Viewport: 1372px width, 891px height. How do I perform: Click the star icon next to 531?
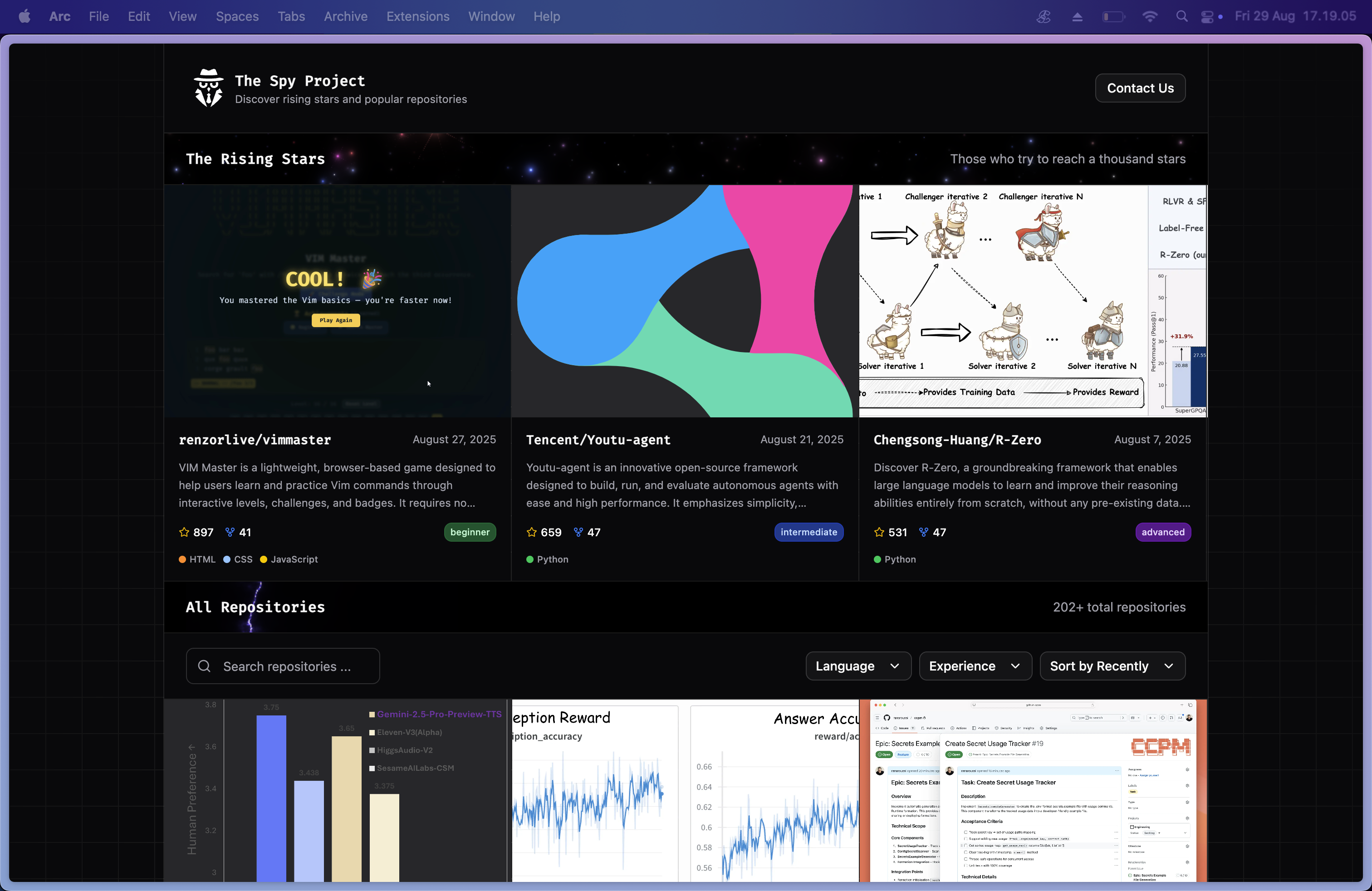pos(879,532)
